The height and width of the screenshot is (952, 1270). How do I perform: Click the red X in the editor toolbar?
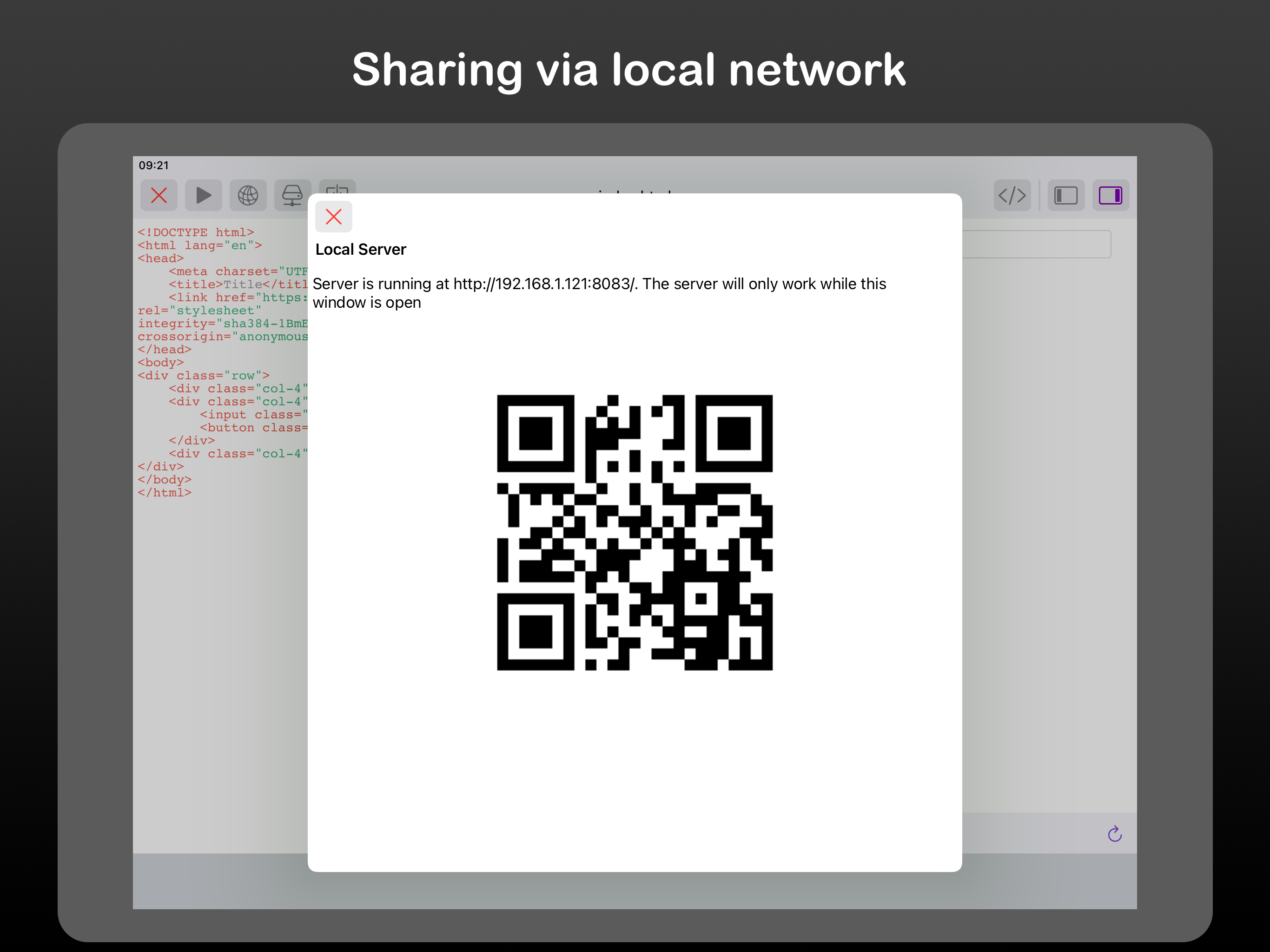pos(159,195)
